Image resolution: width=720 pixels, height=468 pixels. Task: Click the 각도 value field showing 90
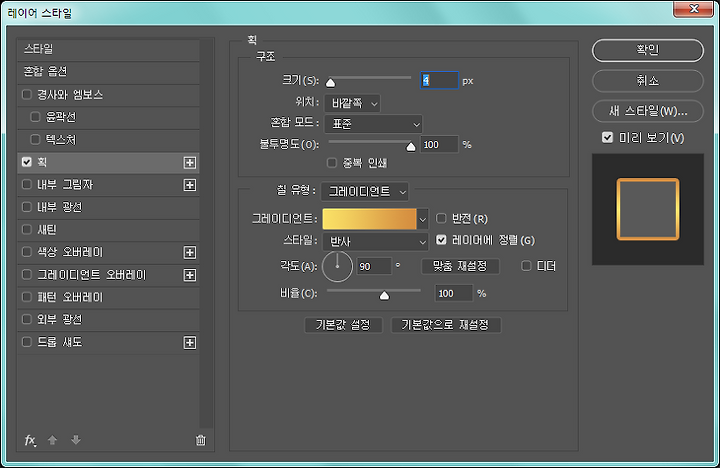point(374,266)
